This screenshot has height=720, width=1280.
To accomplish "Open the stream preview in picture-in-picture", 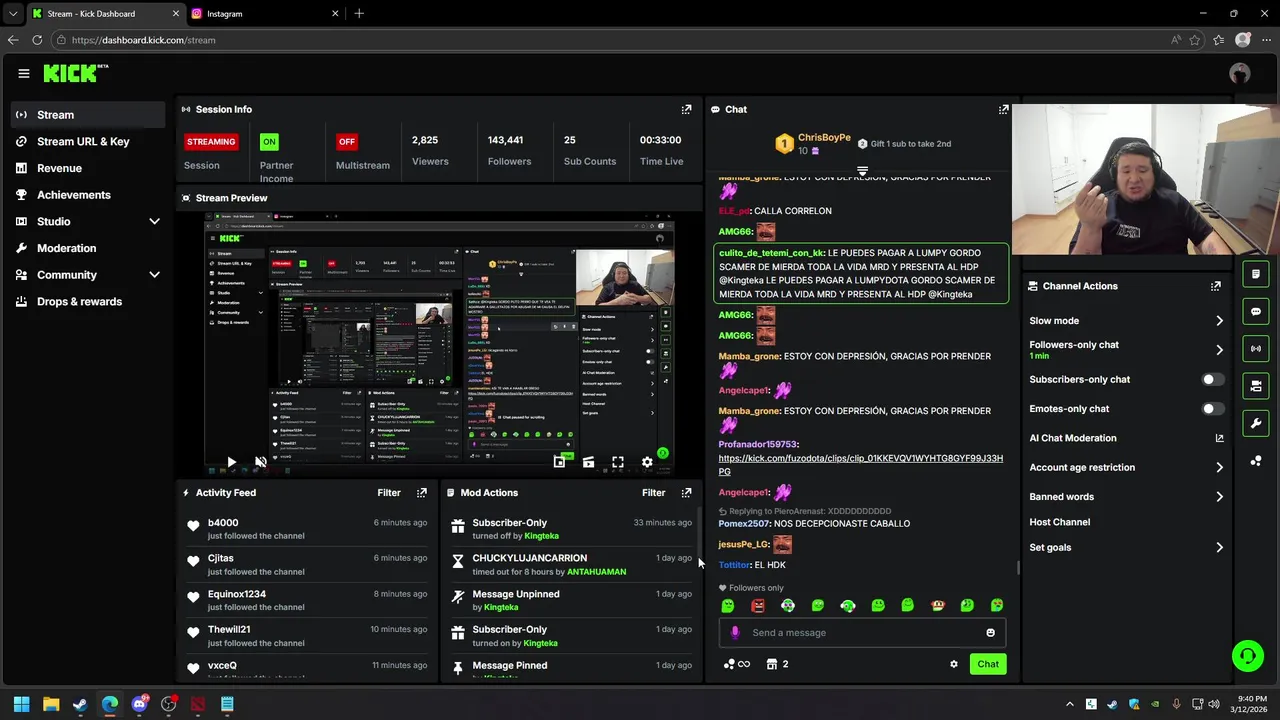I will pos(559,462).
